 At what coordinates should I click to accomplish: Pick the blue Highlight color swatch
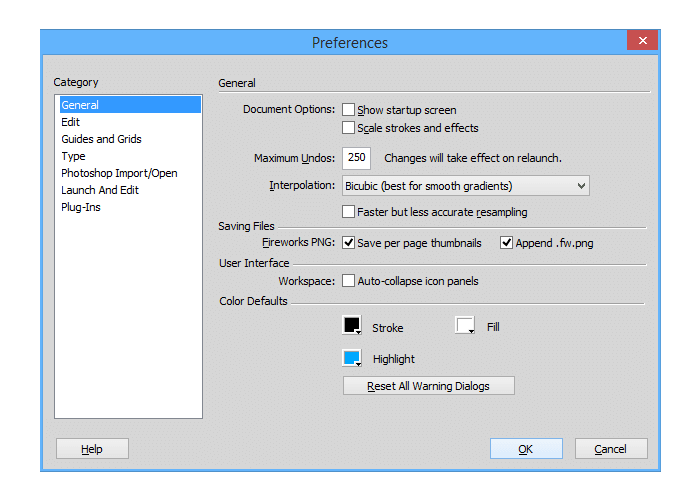[352, 358]
